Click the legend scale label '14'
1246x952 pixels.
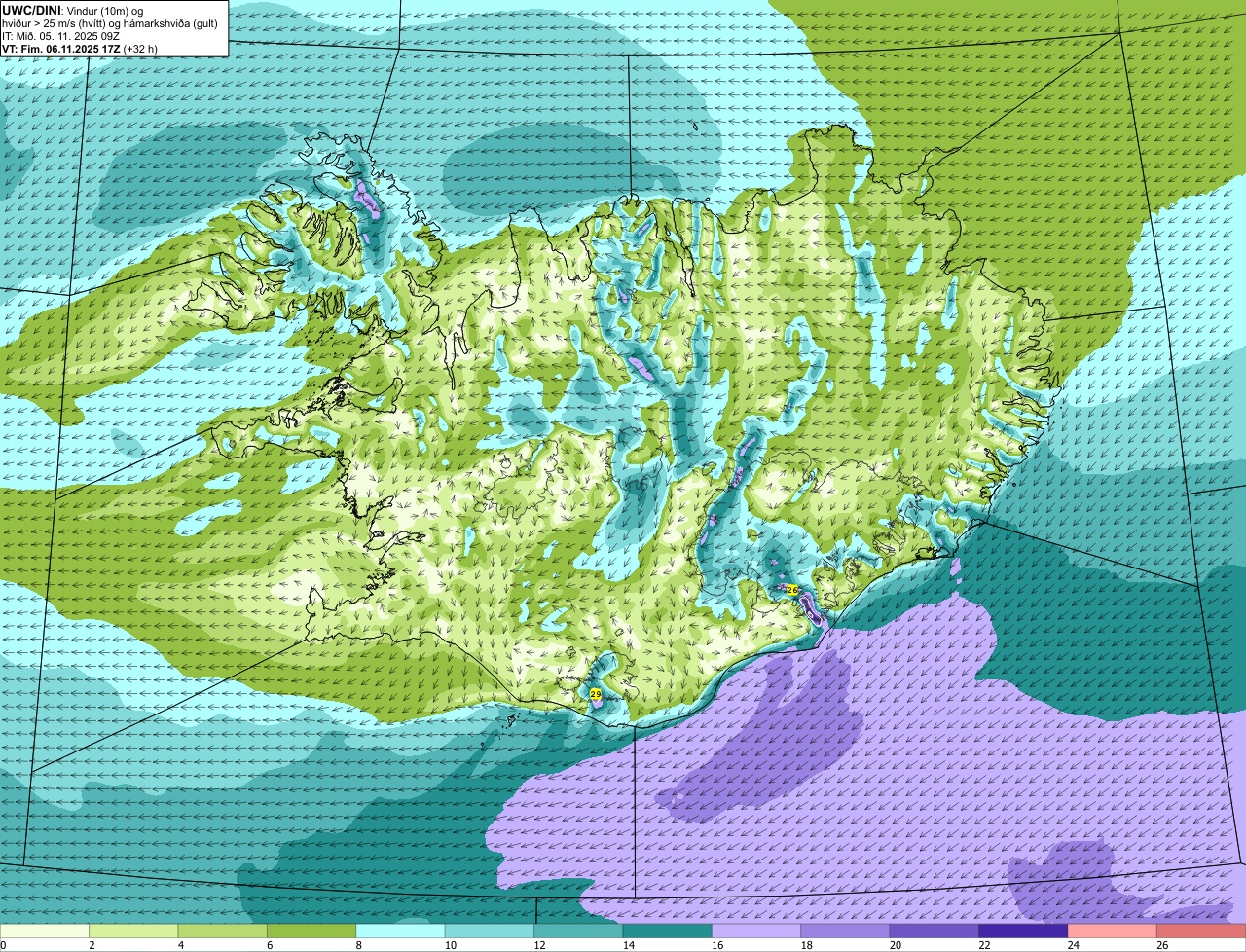(x=628, y=945)
